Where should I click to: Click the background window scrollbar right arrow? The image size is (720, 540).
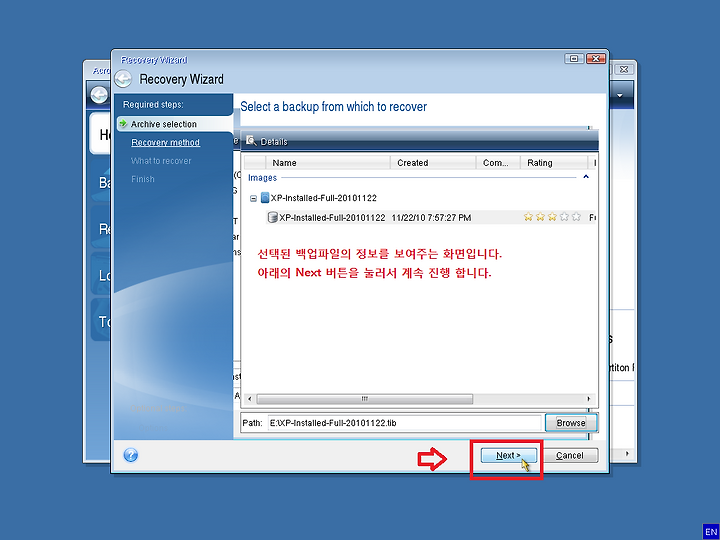(x=627, y=454)
